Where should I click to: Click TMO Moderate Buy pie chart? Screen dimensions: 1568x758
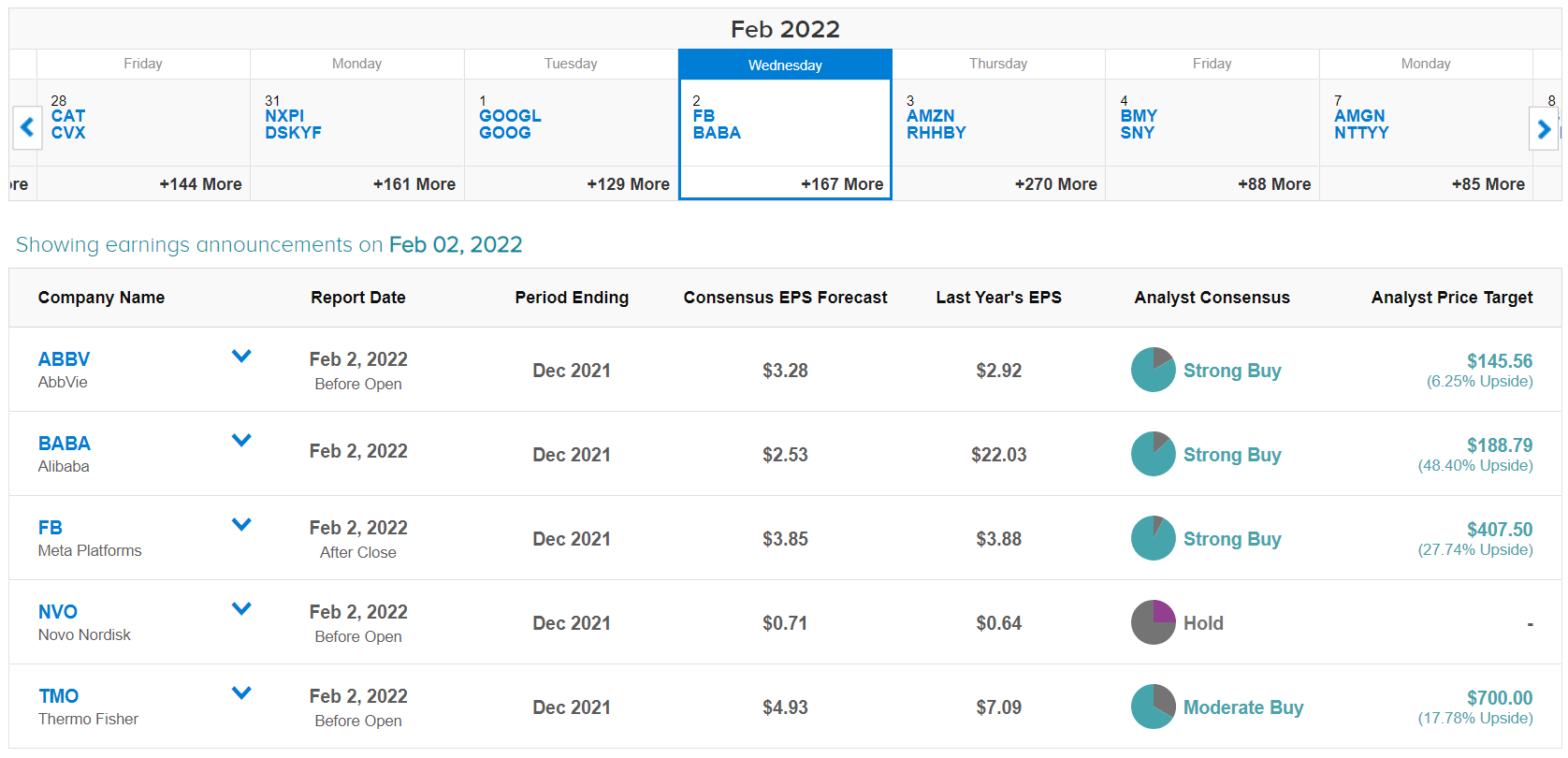pyautogui.click(x=1153, y=707)
